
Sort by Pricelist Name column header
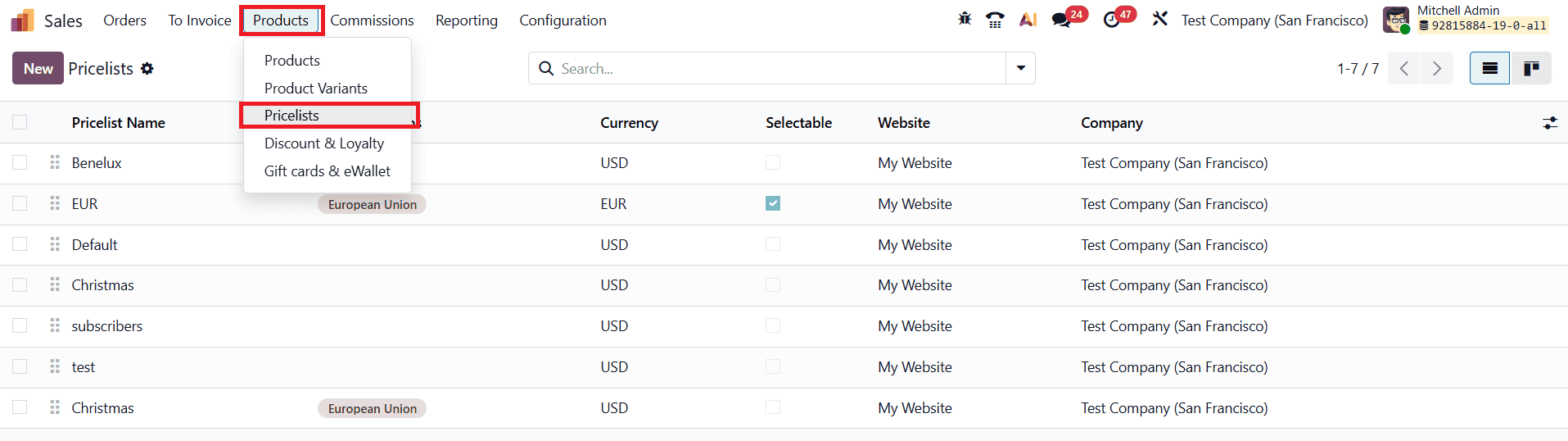pyautogui.click(x=118, y=123)
